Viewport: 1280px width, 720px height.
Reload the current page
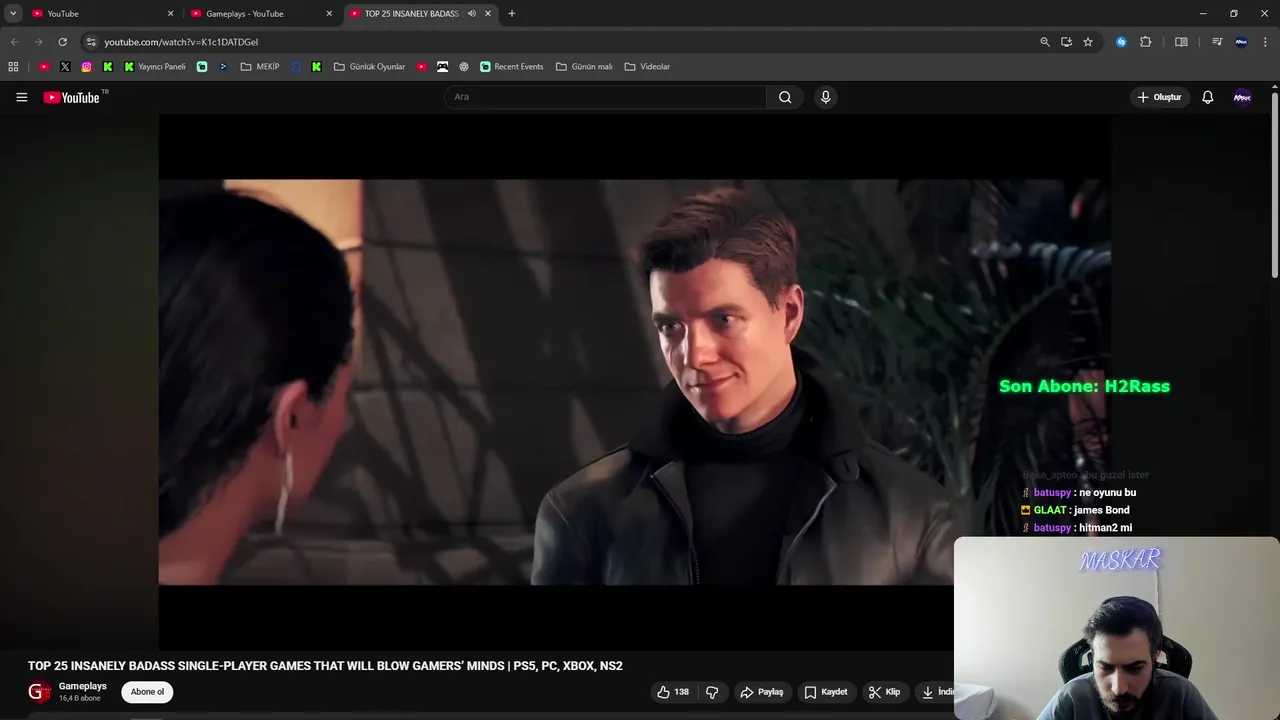coord(62,42)
